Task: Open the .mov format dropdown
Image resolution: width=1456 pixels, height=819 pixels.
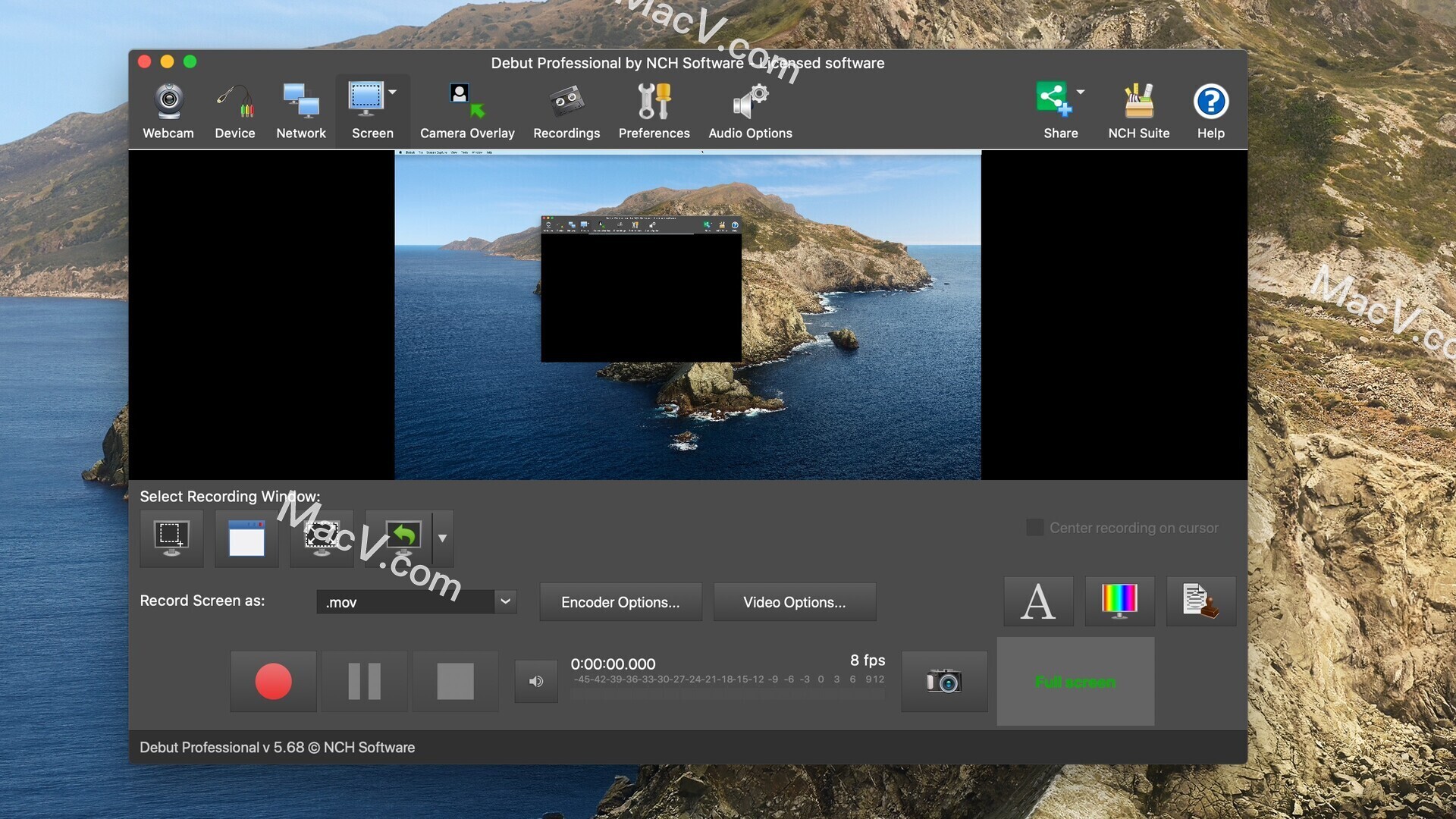Action: [416, 602]
